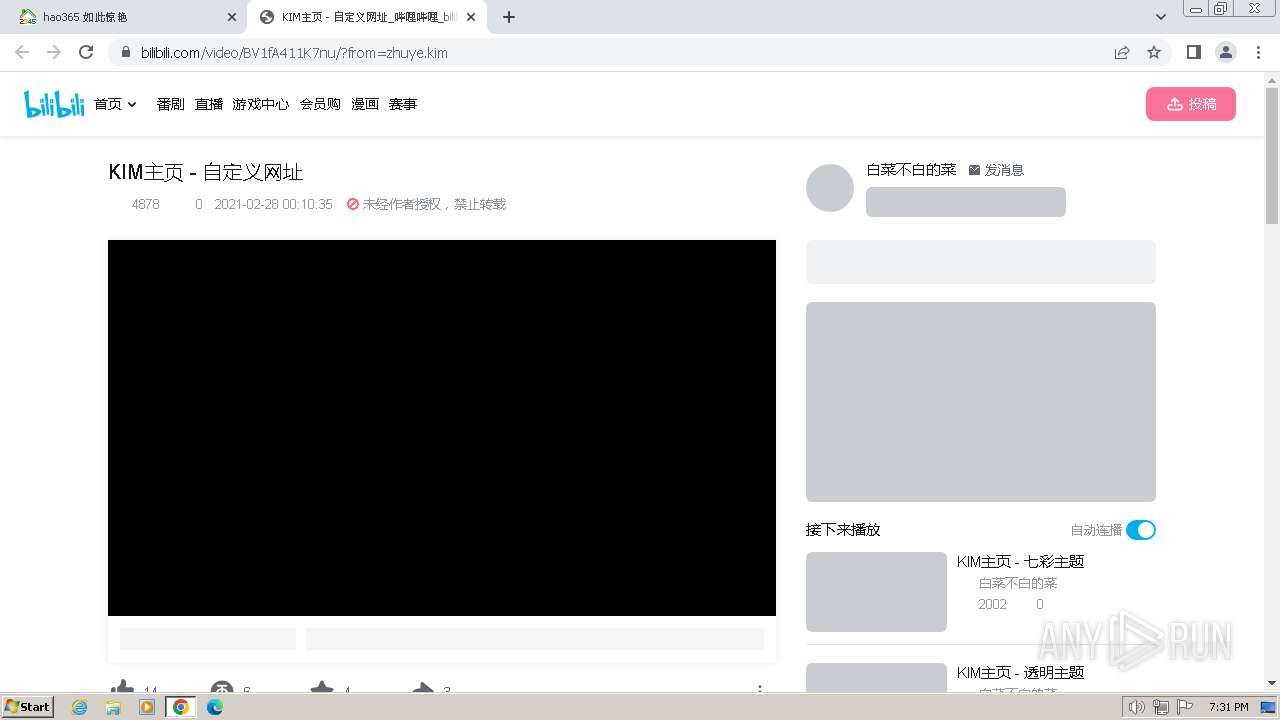Open the 番剧 navigation link
The height and width of the screenshot is (720, 1280).
170,104
